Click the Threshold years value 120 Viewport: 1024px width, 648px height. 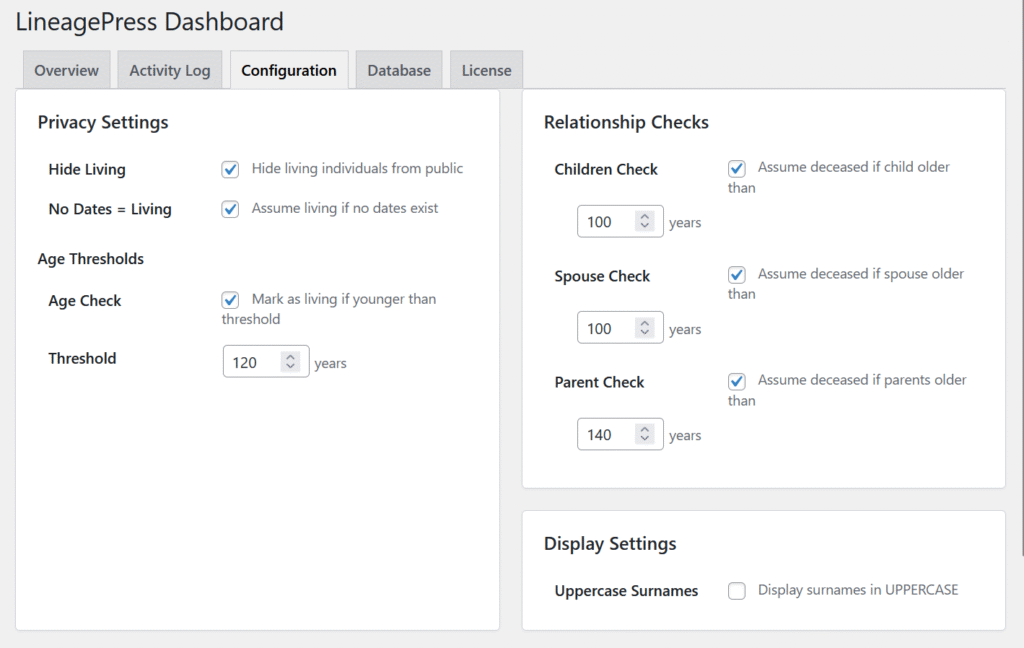coord(250,362)
